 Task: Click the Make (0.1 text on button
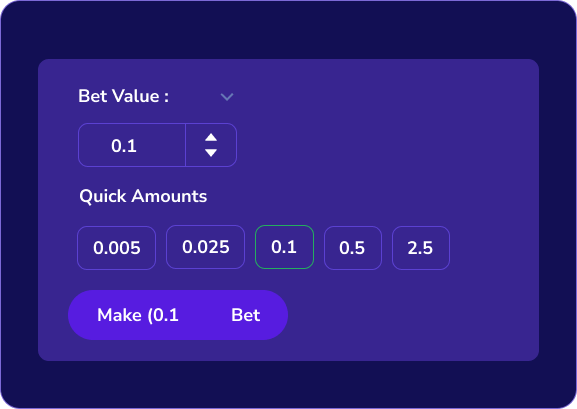coord(138,315)
